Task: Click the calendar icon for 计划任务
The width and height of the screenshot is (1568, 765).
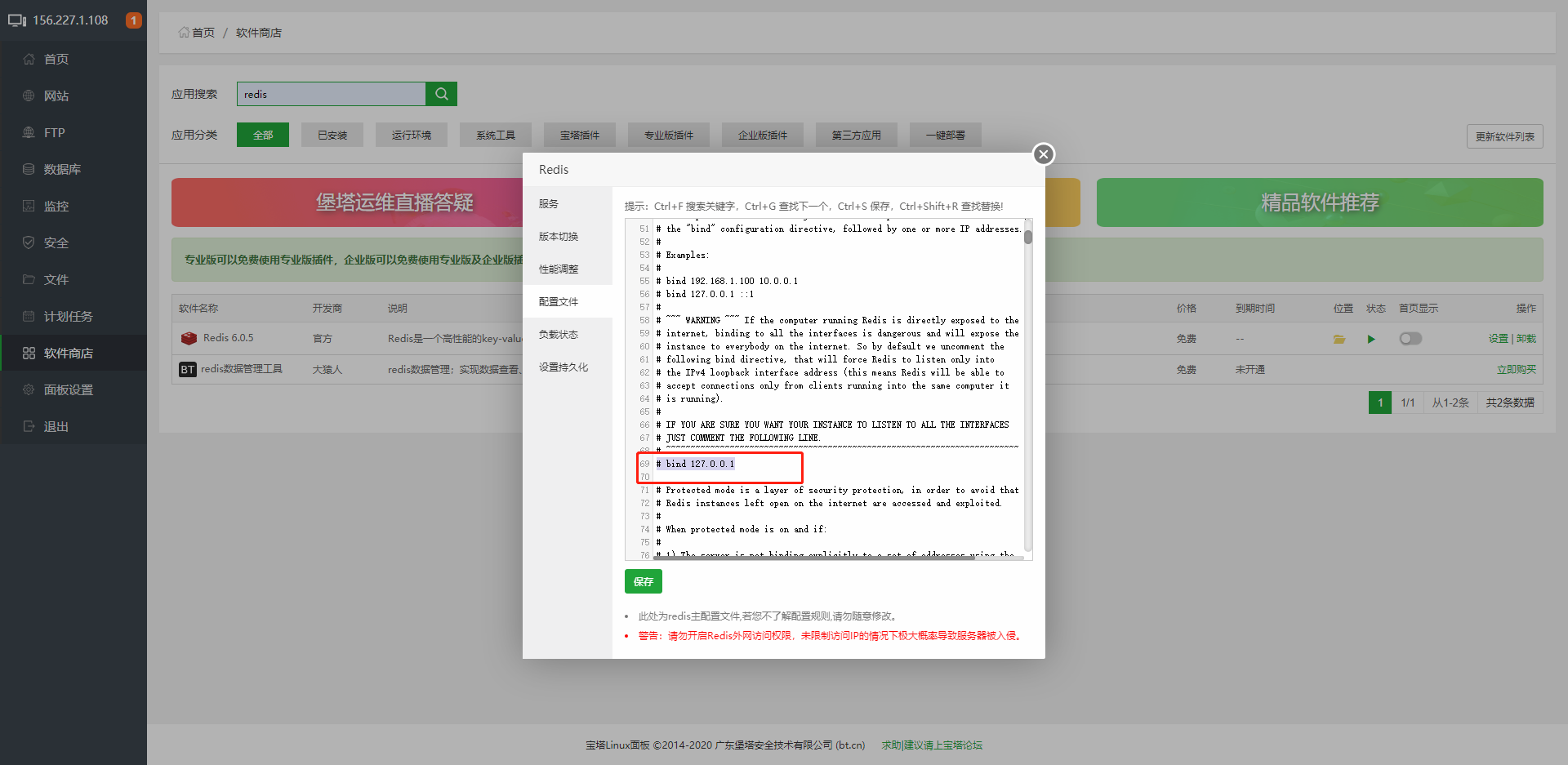Action: pos(29,316)
